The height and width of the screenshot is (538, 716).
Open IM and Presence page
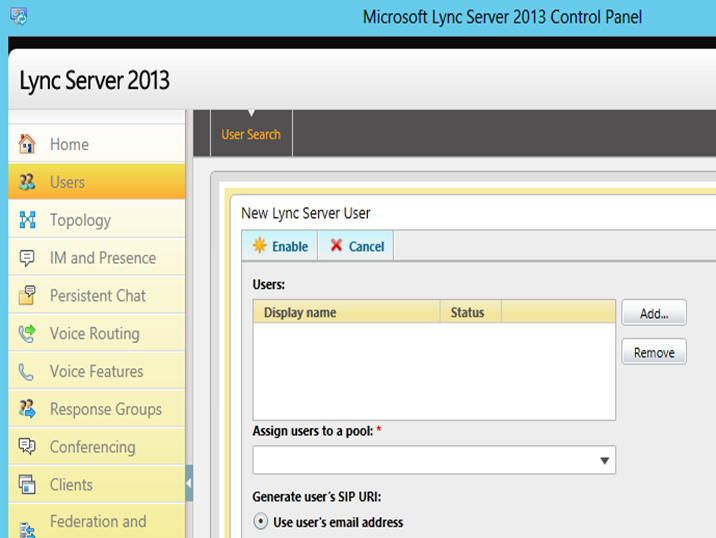97,258
